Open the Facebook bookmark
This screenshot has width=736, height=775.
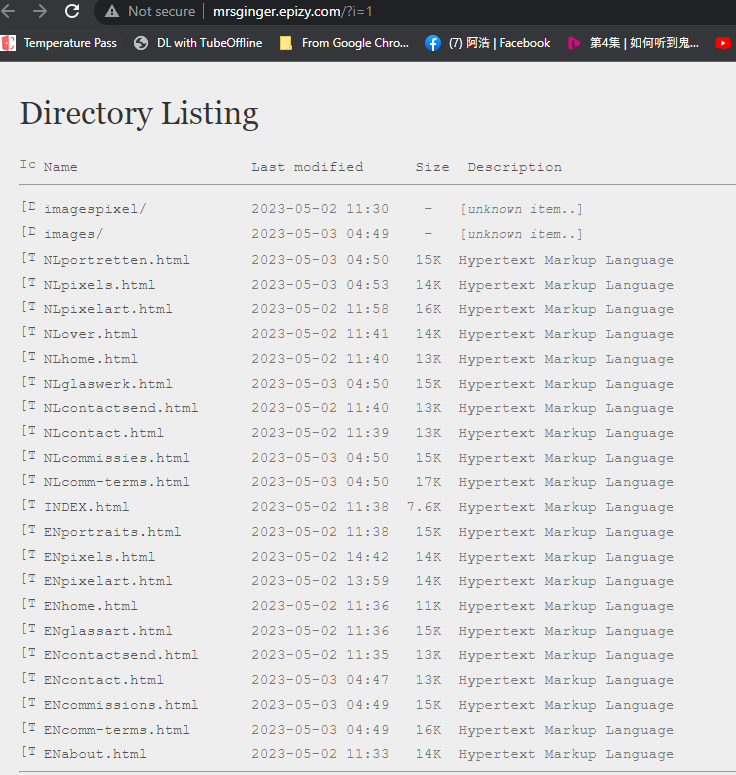tap(488, 43)
